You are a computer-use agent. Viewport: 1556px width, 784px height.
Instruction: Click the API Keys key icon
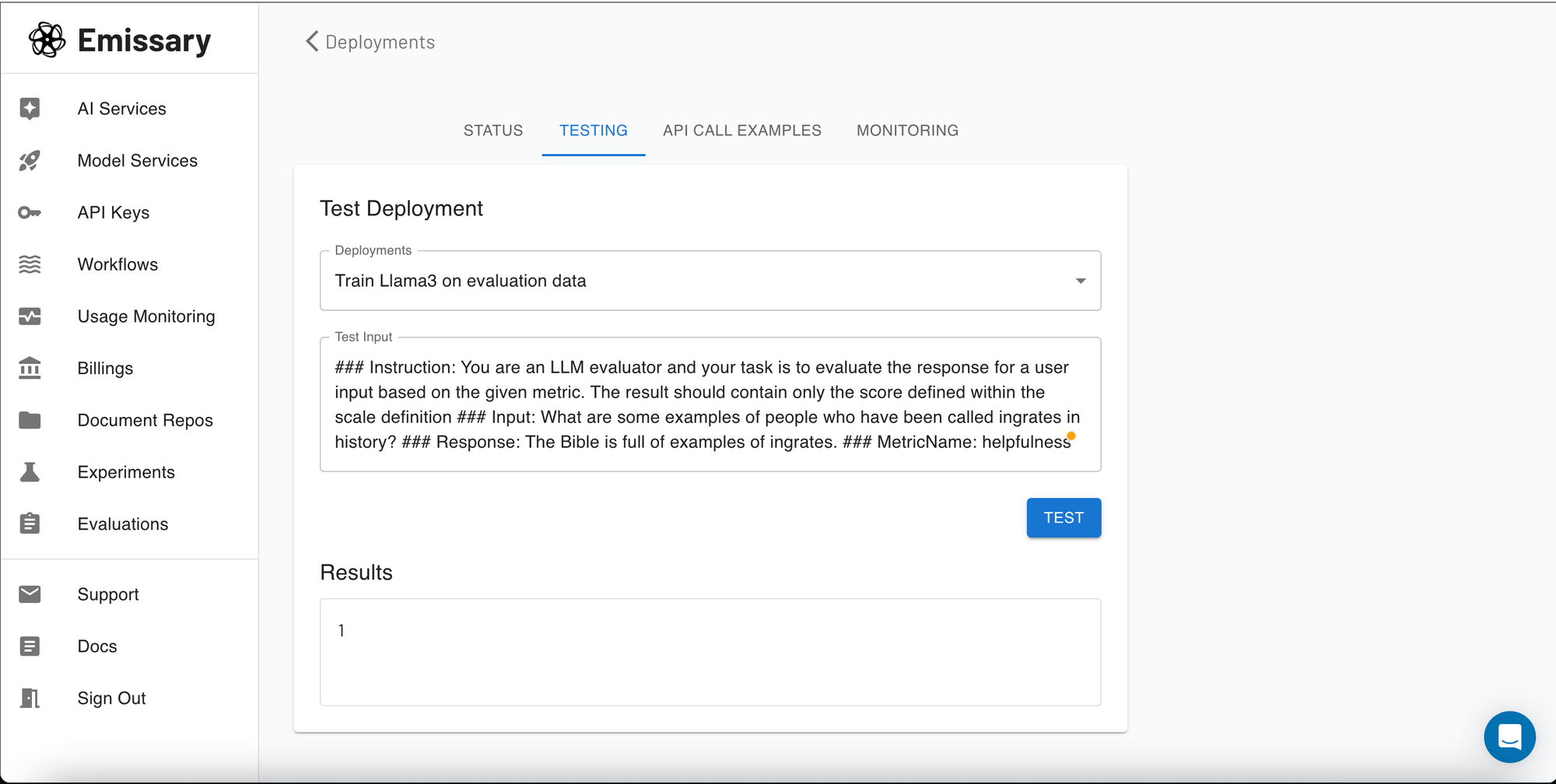pos(30,212)
